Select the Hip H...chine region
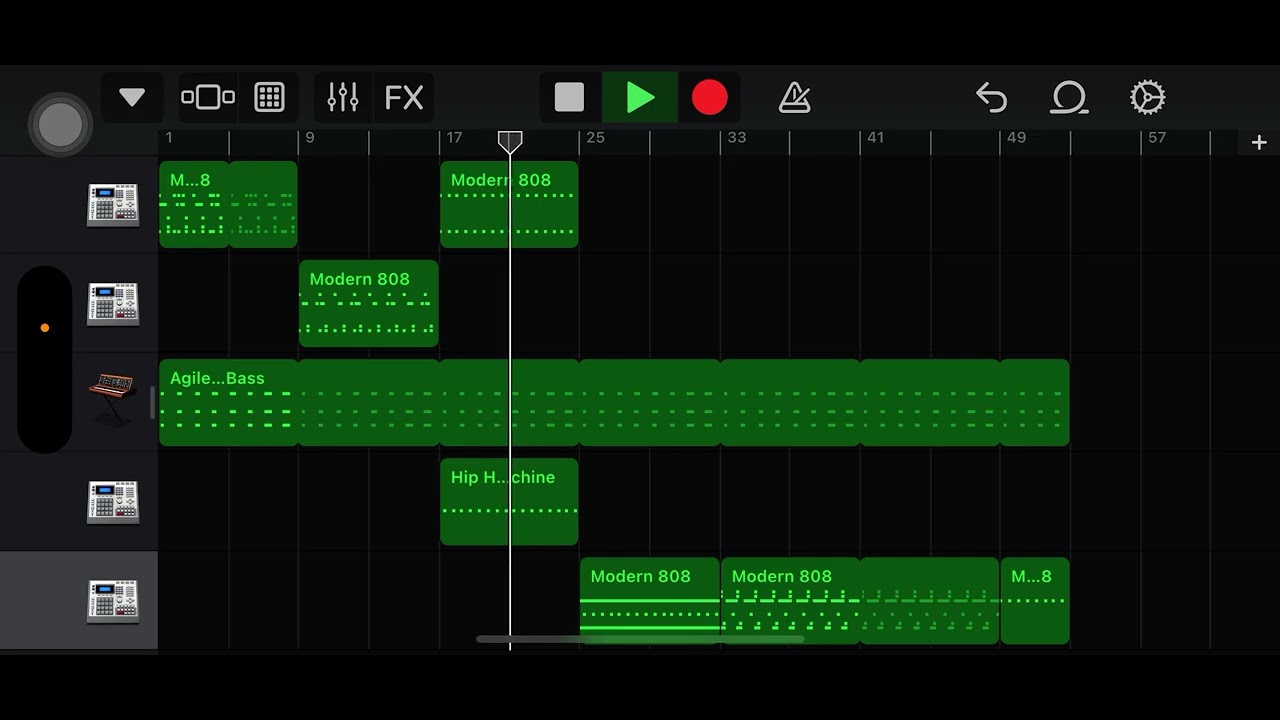 click(509, 501)
